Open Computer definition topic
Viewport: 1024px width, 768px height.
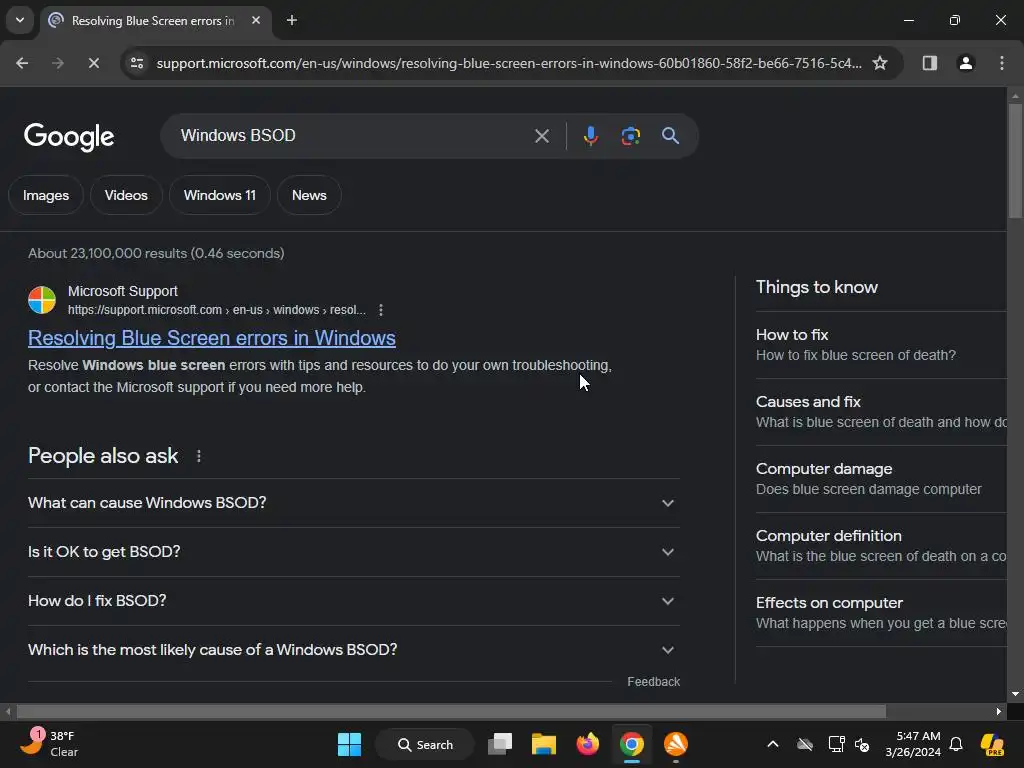(x=881, y=546)
